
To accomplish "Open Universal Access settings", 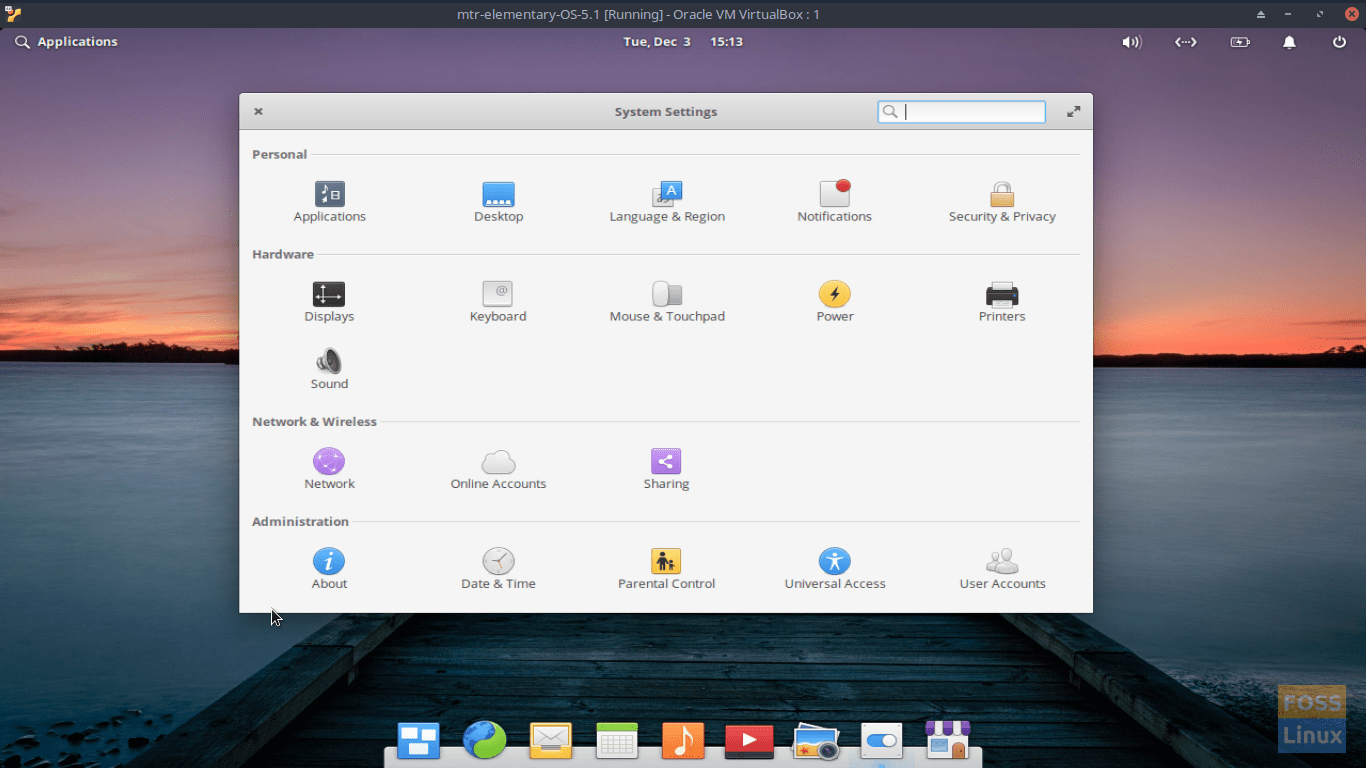I will [834, 562].
